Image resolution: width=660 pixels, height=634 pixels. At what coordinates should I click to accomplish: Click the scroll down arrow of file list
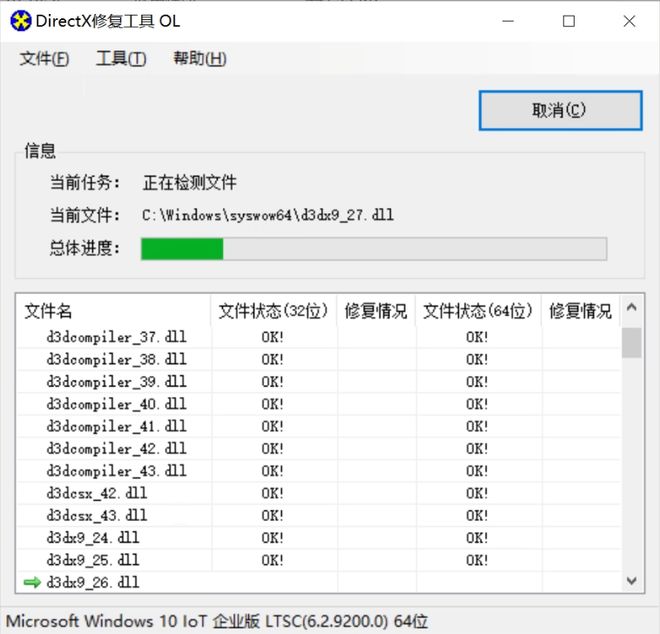[631, 581]
